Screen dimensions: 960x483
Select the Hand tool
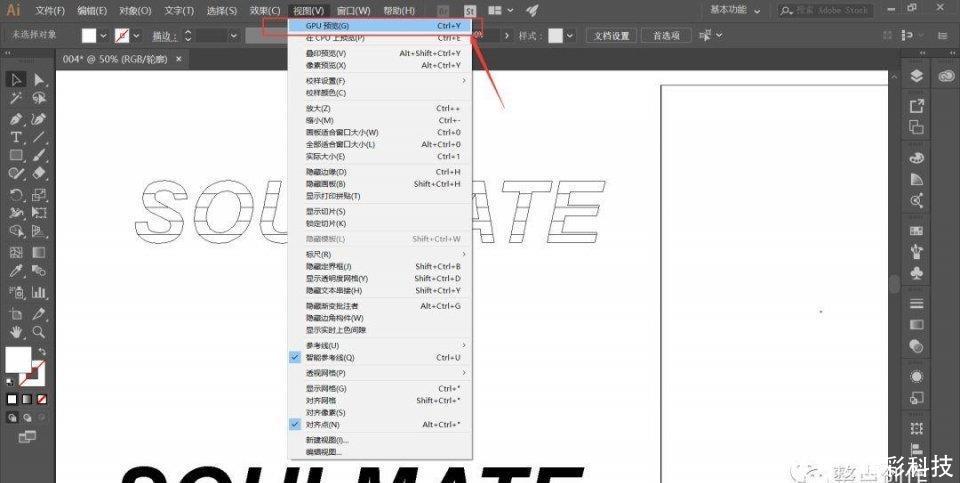coord(16,332)
